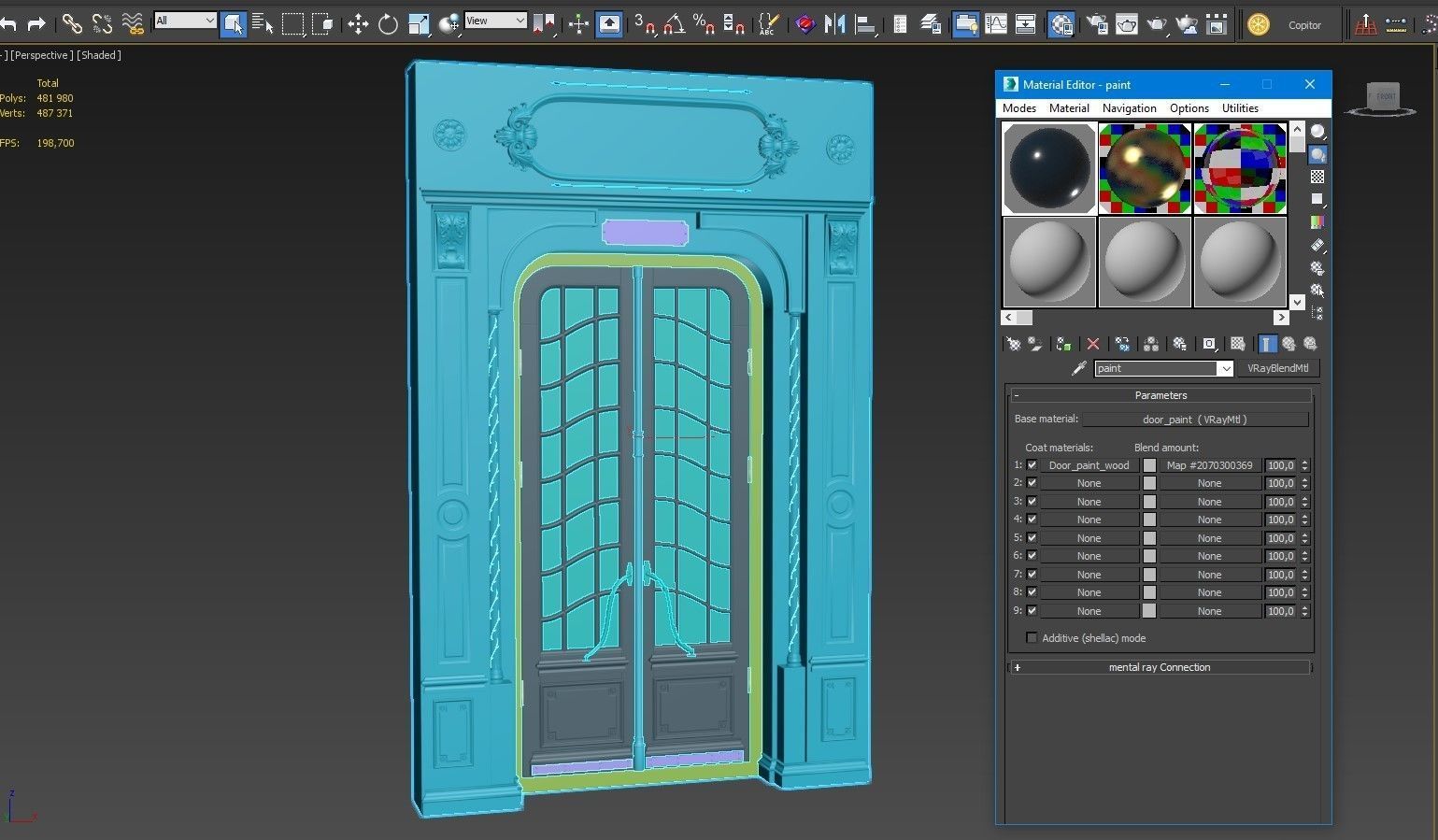Click the Perspective viewport label
The height and width of the screenshot is (840, 1438).
pos(42,55)
